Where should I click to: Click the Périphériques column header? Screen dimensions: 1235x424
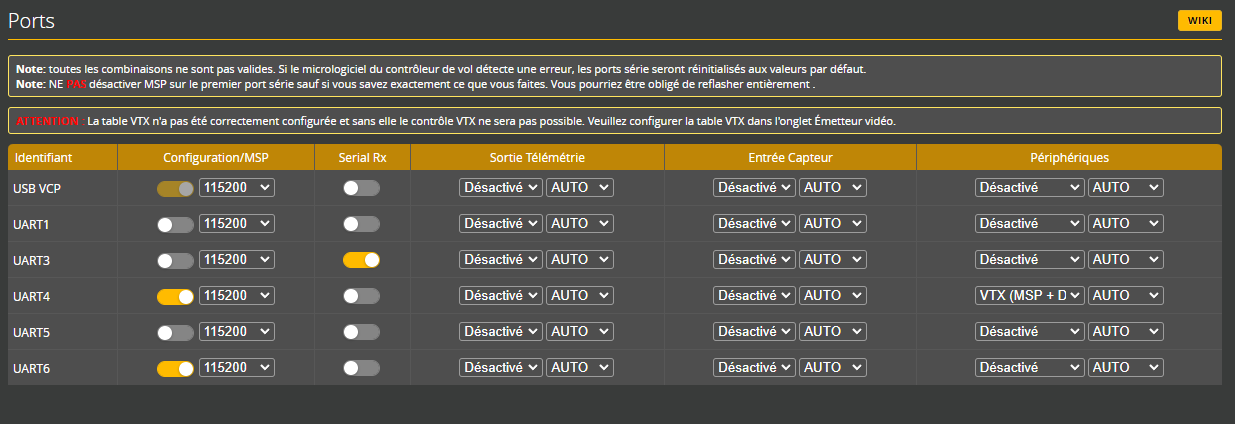click(1068, 158)
